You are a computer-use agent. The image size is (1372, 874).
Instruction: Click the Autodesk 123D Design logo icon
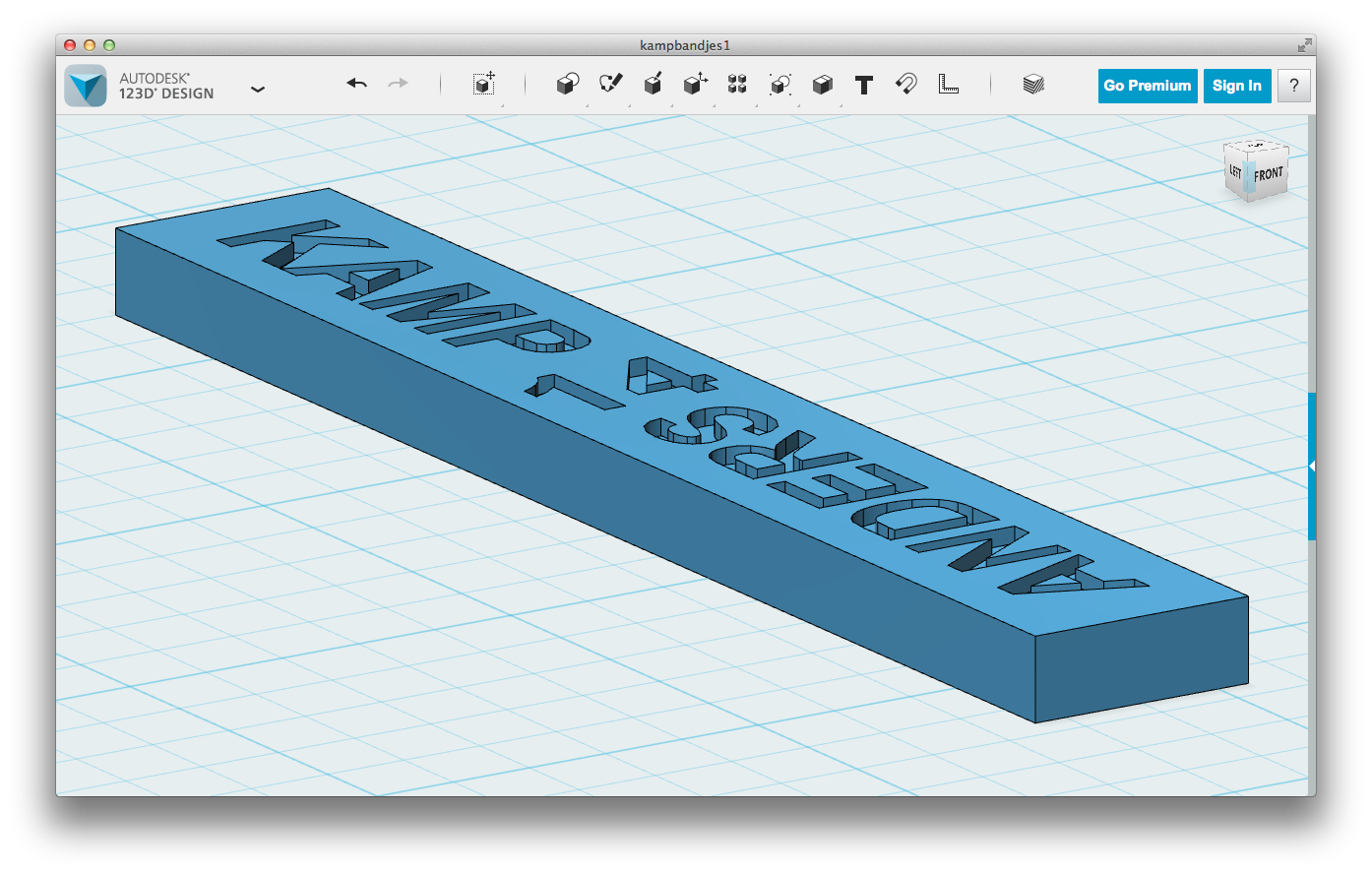tap(85, 86)
